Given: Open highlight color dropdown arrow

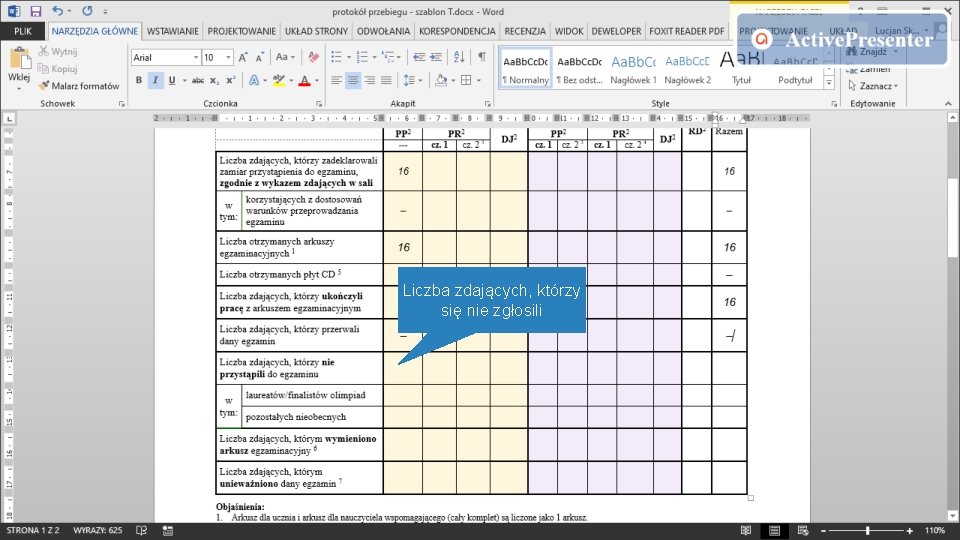Looking at the screenshot, I should (291, 80).
